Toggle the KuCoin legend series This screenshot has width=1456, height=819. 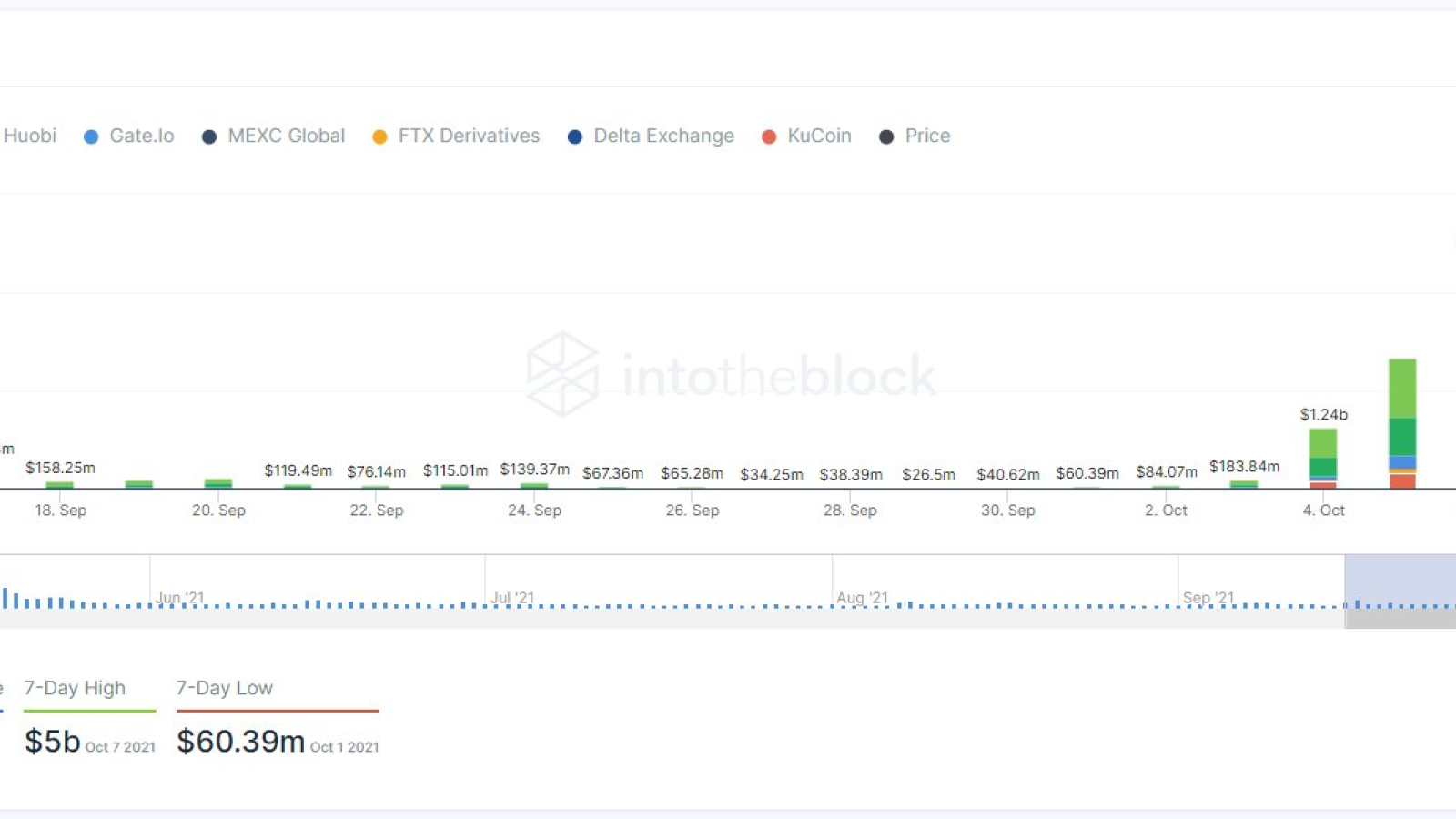[807, 136]
